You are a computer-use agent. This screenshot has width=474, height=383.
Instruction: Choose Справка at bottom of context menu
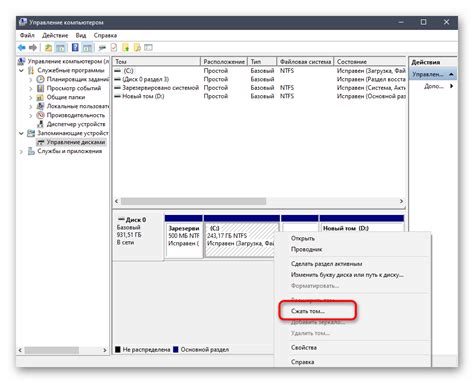303,362
